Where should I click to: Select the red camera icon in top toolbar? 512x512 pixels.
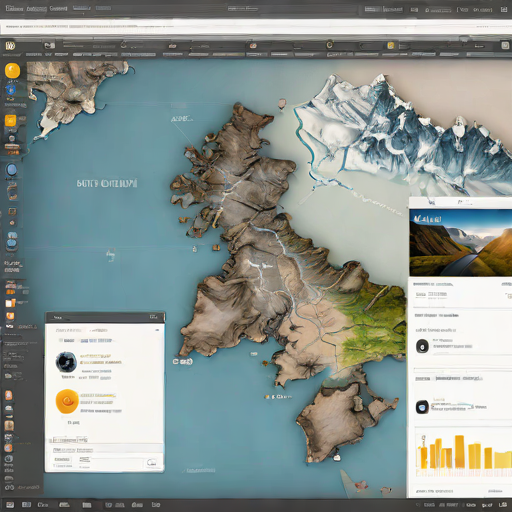[253, 46]
